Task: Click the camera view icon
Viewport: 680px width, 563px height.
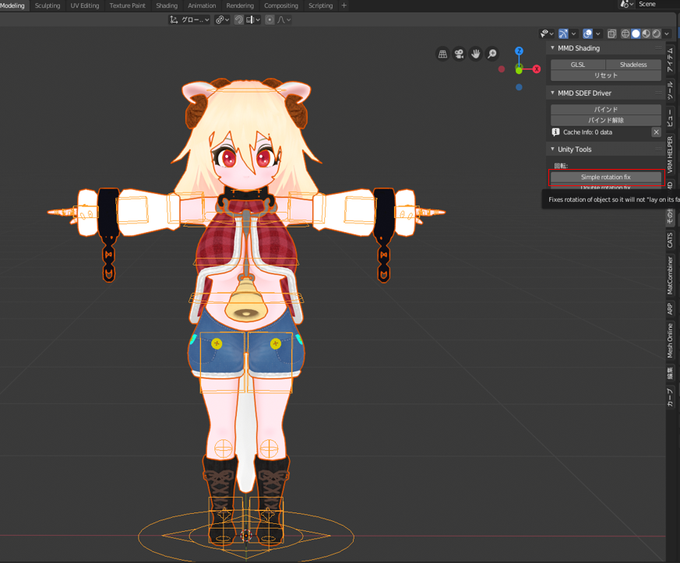Action: coord(459,54)
